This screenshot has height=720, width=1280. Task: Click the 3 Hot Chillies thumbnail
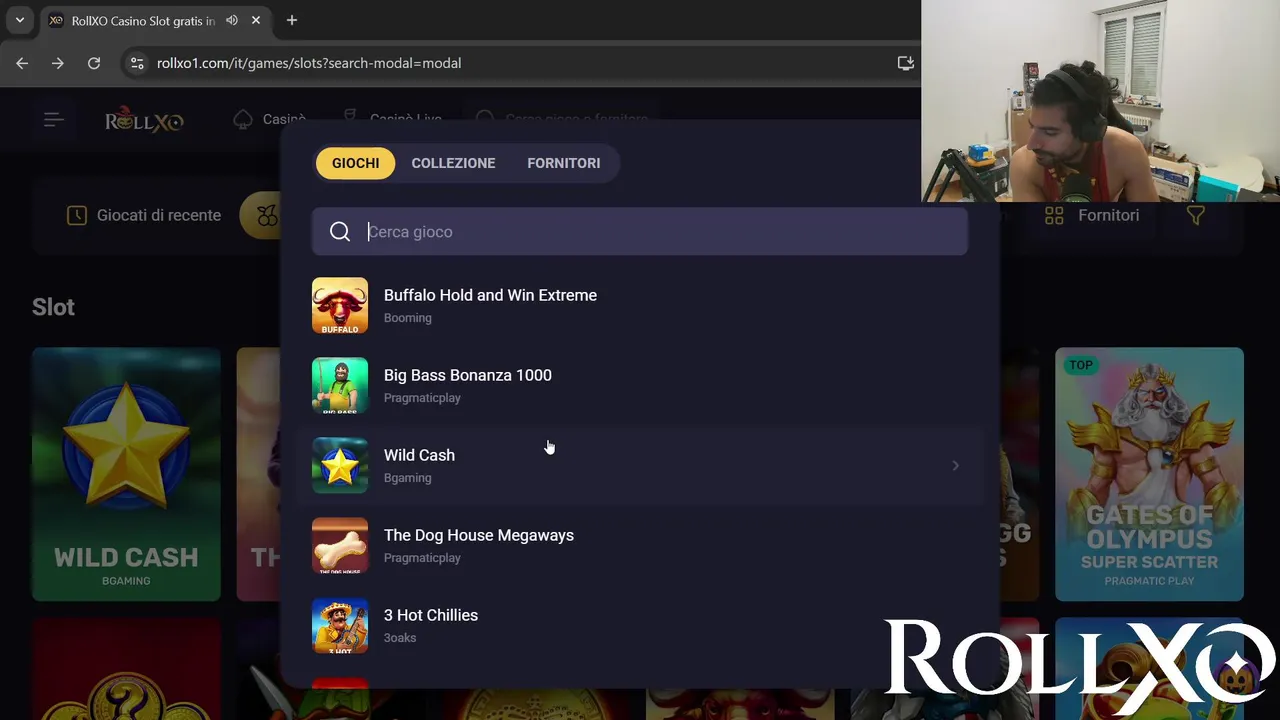point(340,625)
